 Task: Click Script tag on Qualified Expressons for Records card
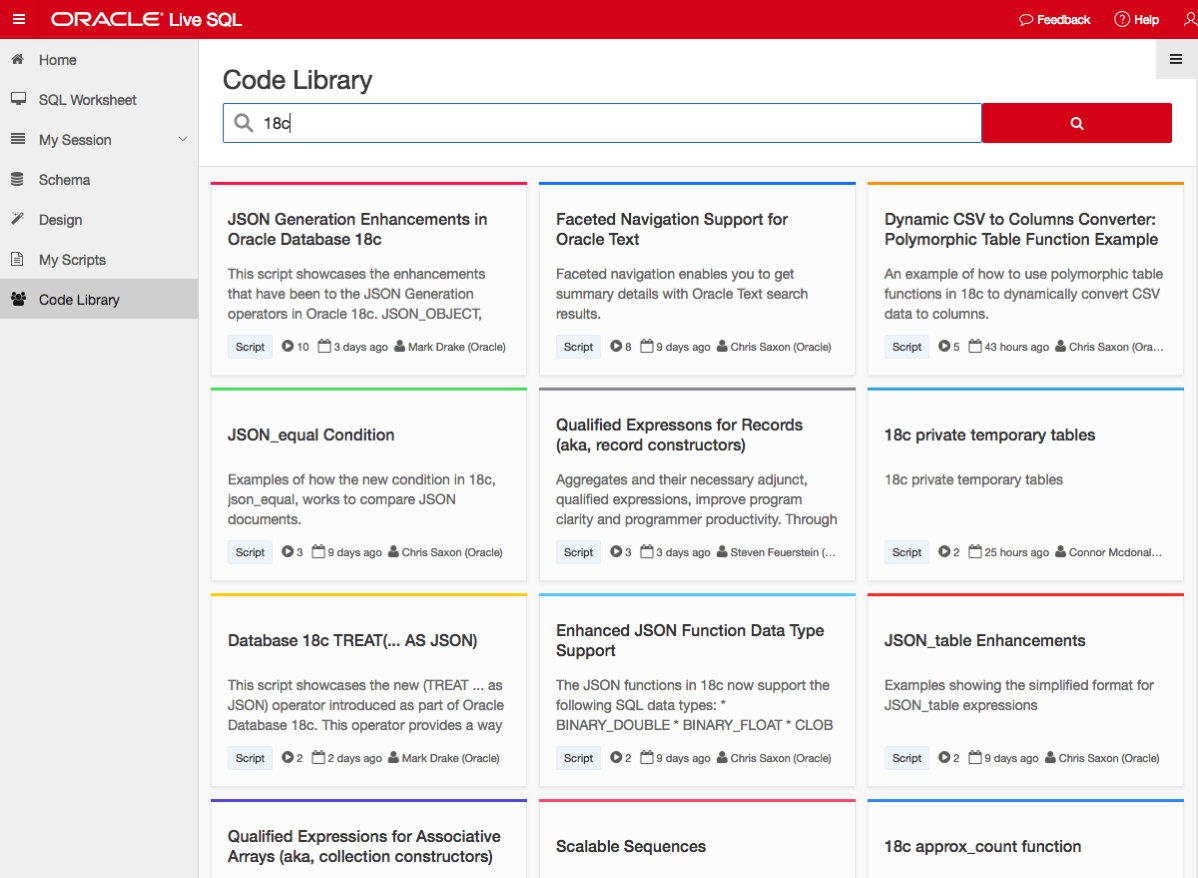[578, 552]
